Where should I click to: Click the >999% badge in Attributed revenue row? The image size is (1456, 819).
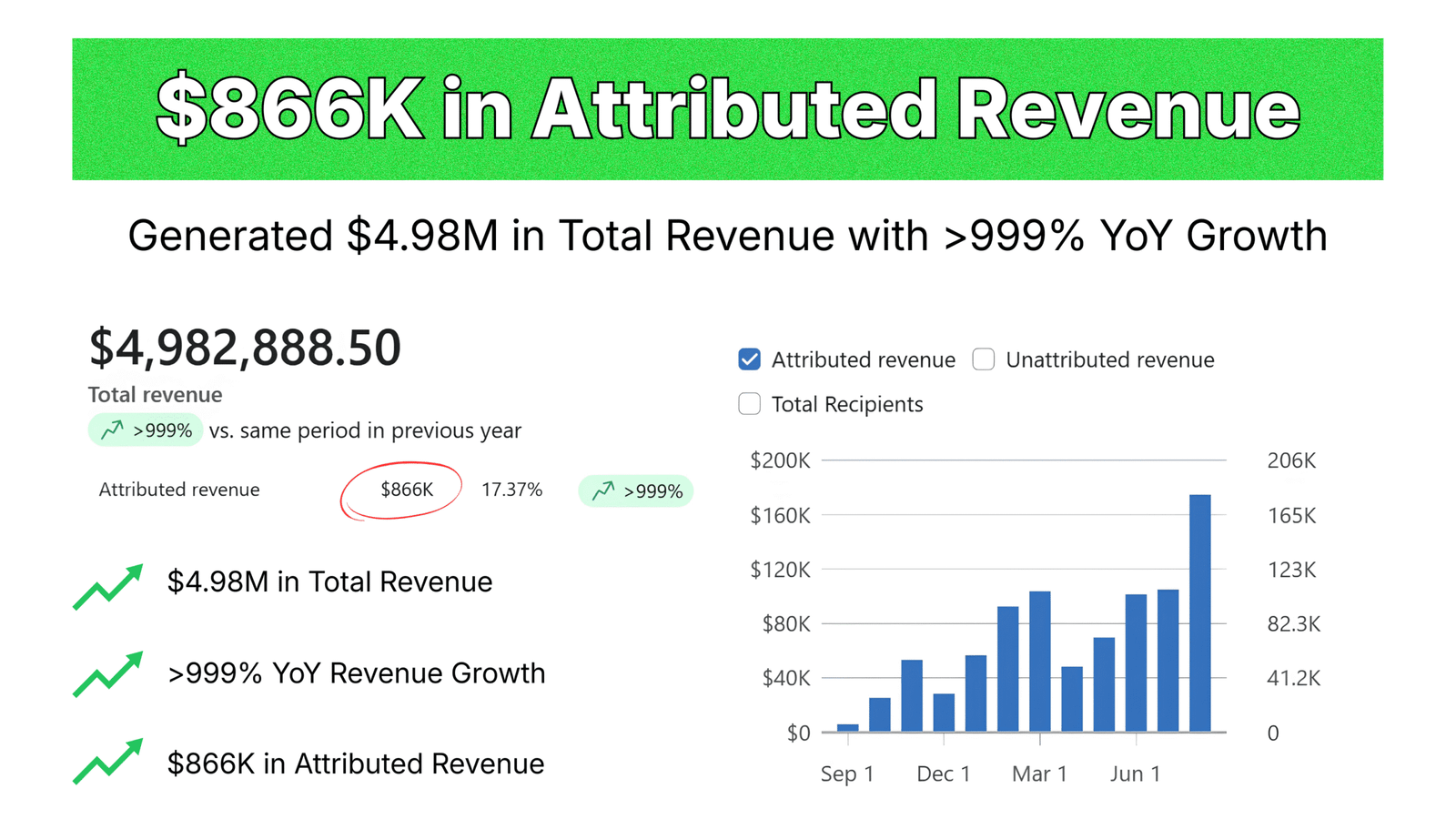click(x=636, y=491)
